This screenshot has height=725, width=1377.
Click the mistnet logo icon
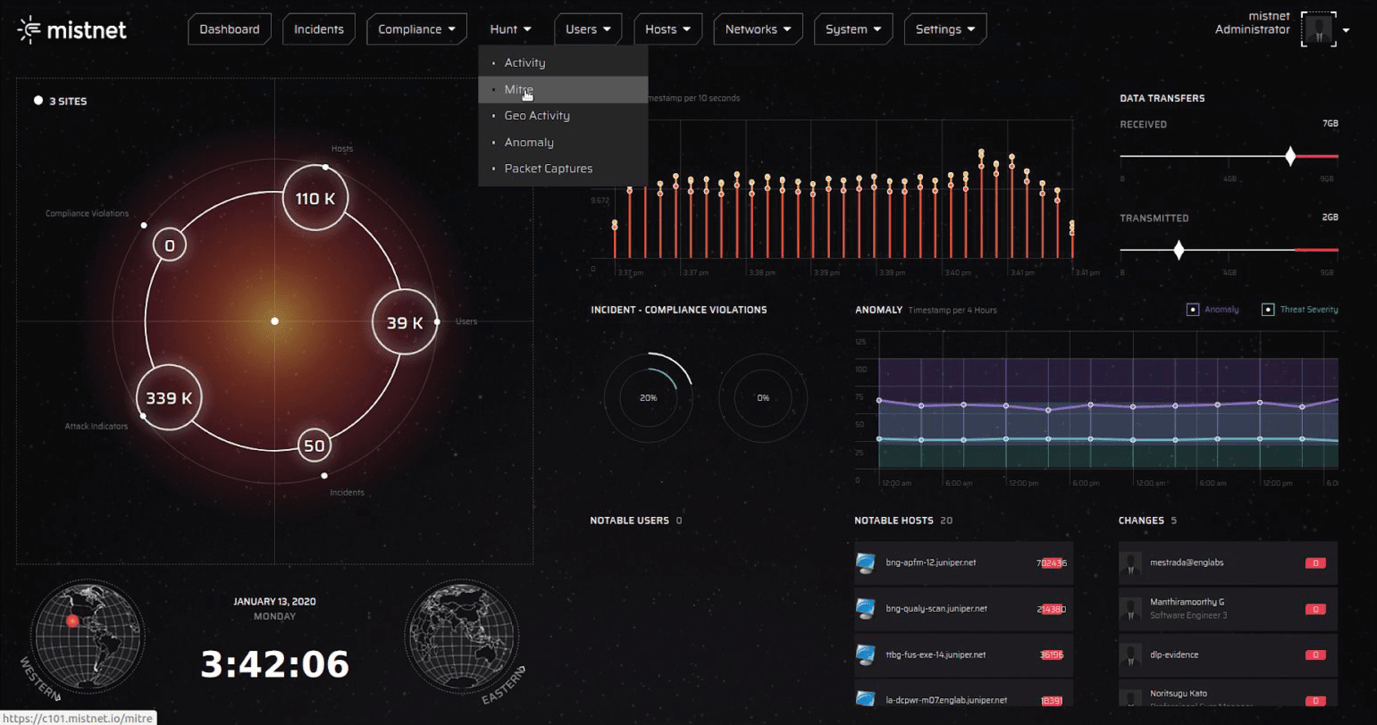29,30
